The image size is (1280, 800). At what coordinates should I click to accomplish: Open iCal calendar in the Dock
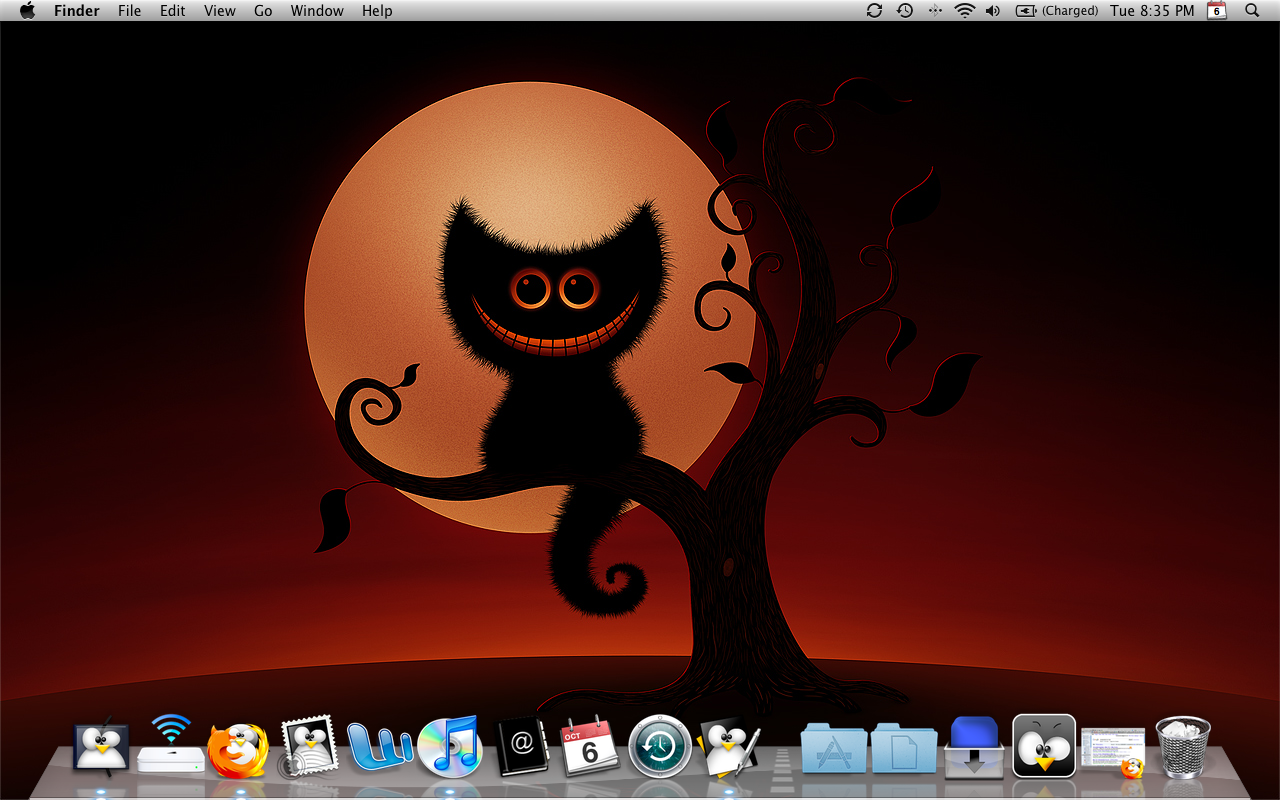coord(590,746)
